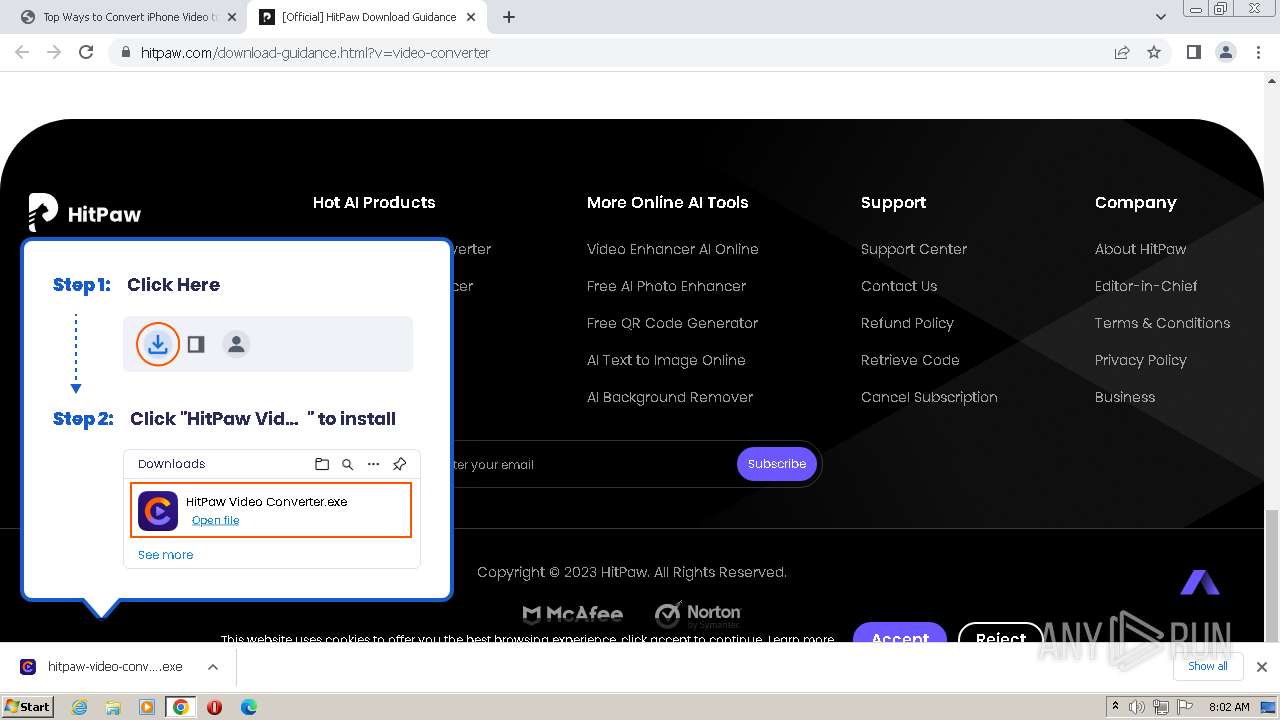The height and width of the screenshot is (720, 1280).
Task: Open Opera icon in taskbar
Action: 214,707
